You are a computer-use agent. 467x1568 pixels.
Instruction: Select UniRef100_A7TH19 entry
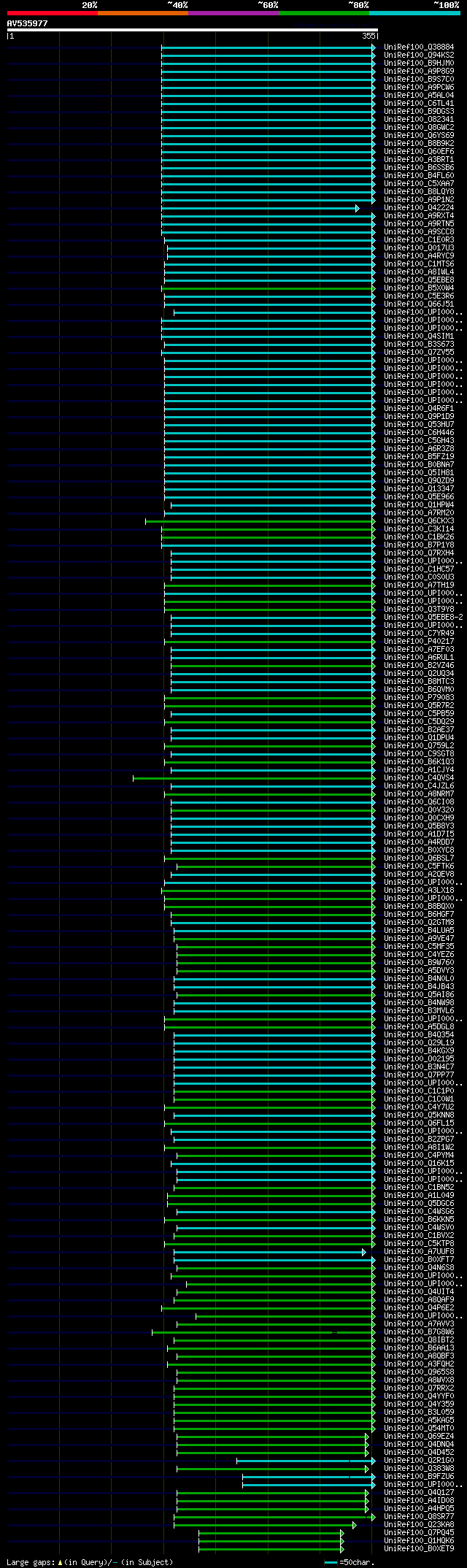[x=419, y=585]
